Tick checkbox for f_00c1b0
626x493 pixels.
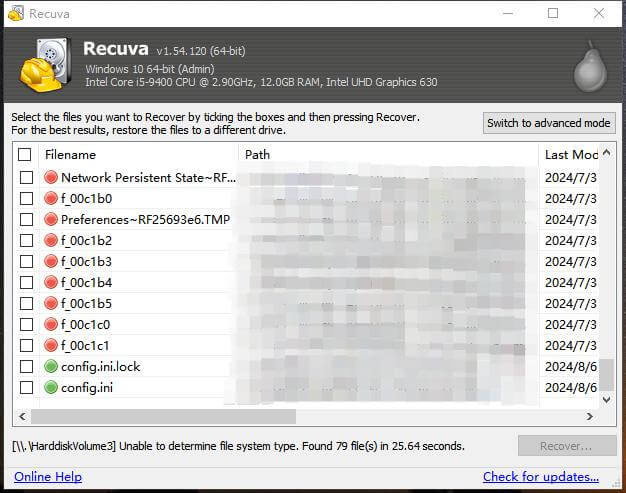[26, 198]
